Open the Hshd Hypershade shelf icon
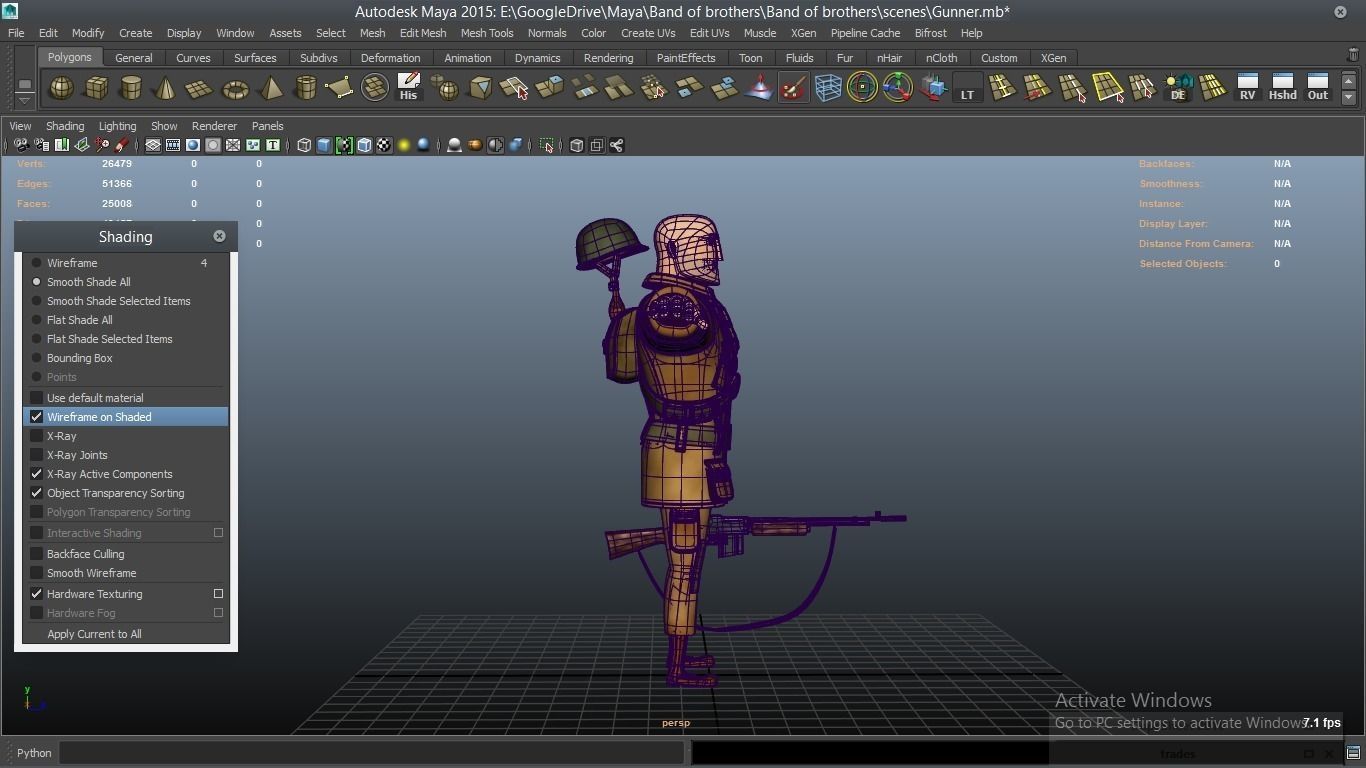 [x=1282, y=88]
